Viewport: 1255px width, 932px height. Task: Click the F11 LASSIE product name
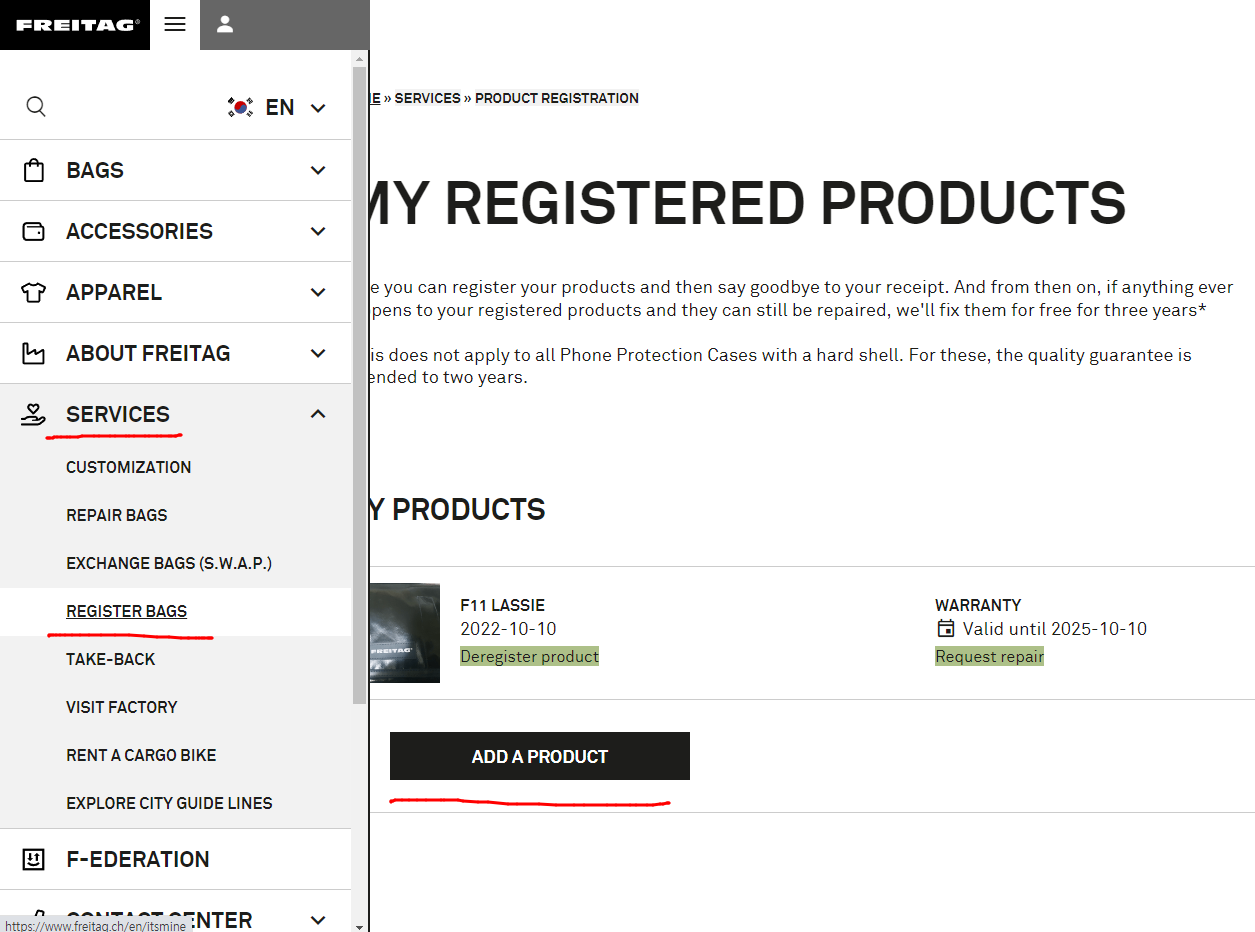(502, 605)
